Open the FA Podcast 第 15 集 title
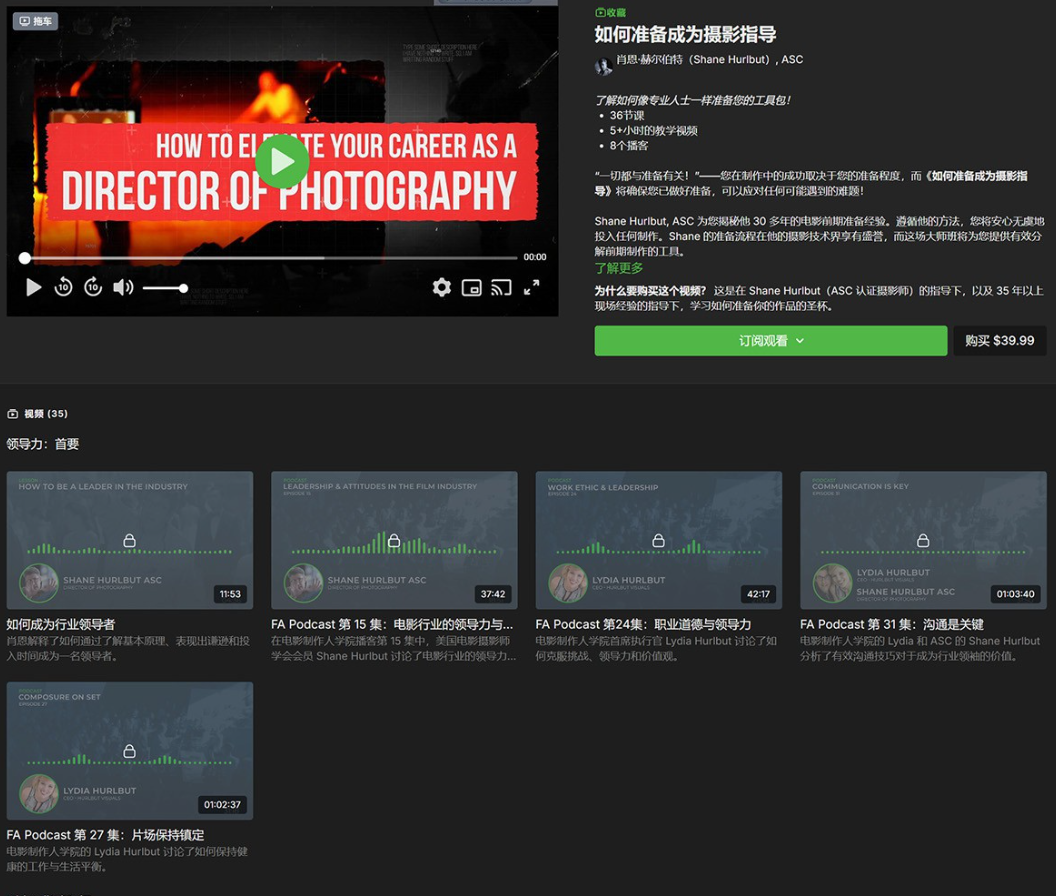1056x896 pixels. (392, 625)
